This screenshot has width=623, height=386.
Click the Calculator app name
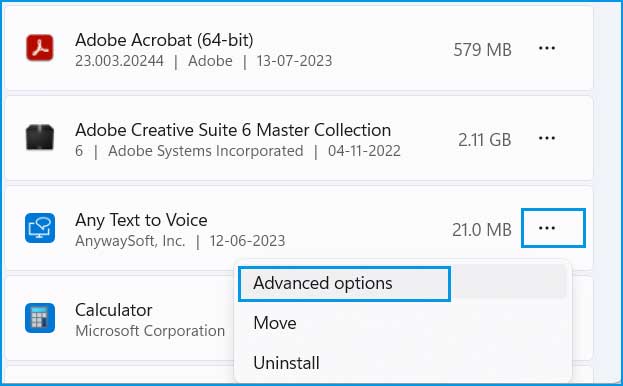[114, 310]
